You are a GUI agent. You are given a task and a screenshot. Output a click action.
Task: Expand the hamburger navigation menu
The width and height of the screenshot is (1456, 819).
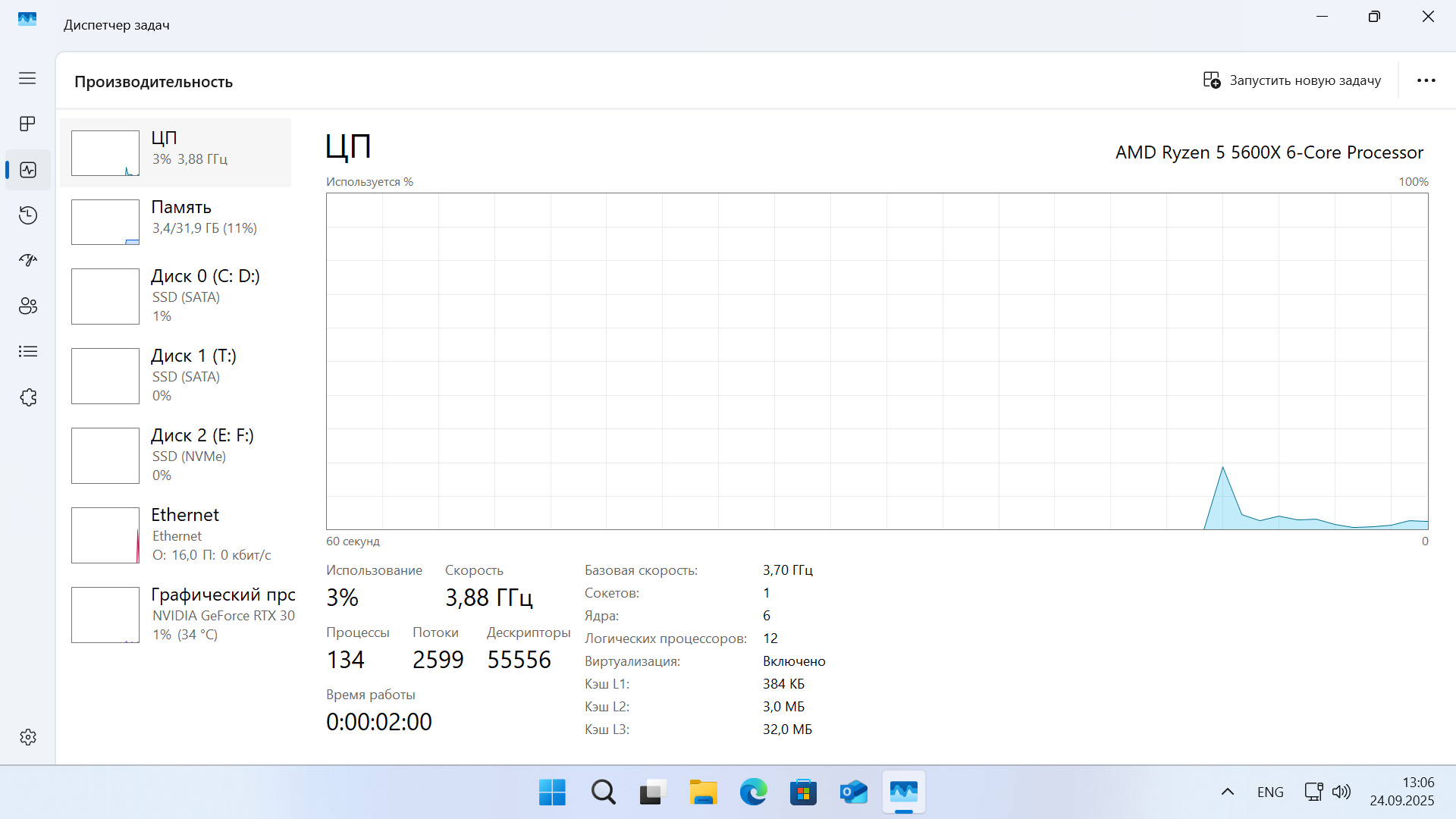click(27, 78)
